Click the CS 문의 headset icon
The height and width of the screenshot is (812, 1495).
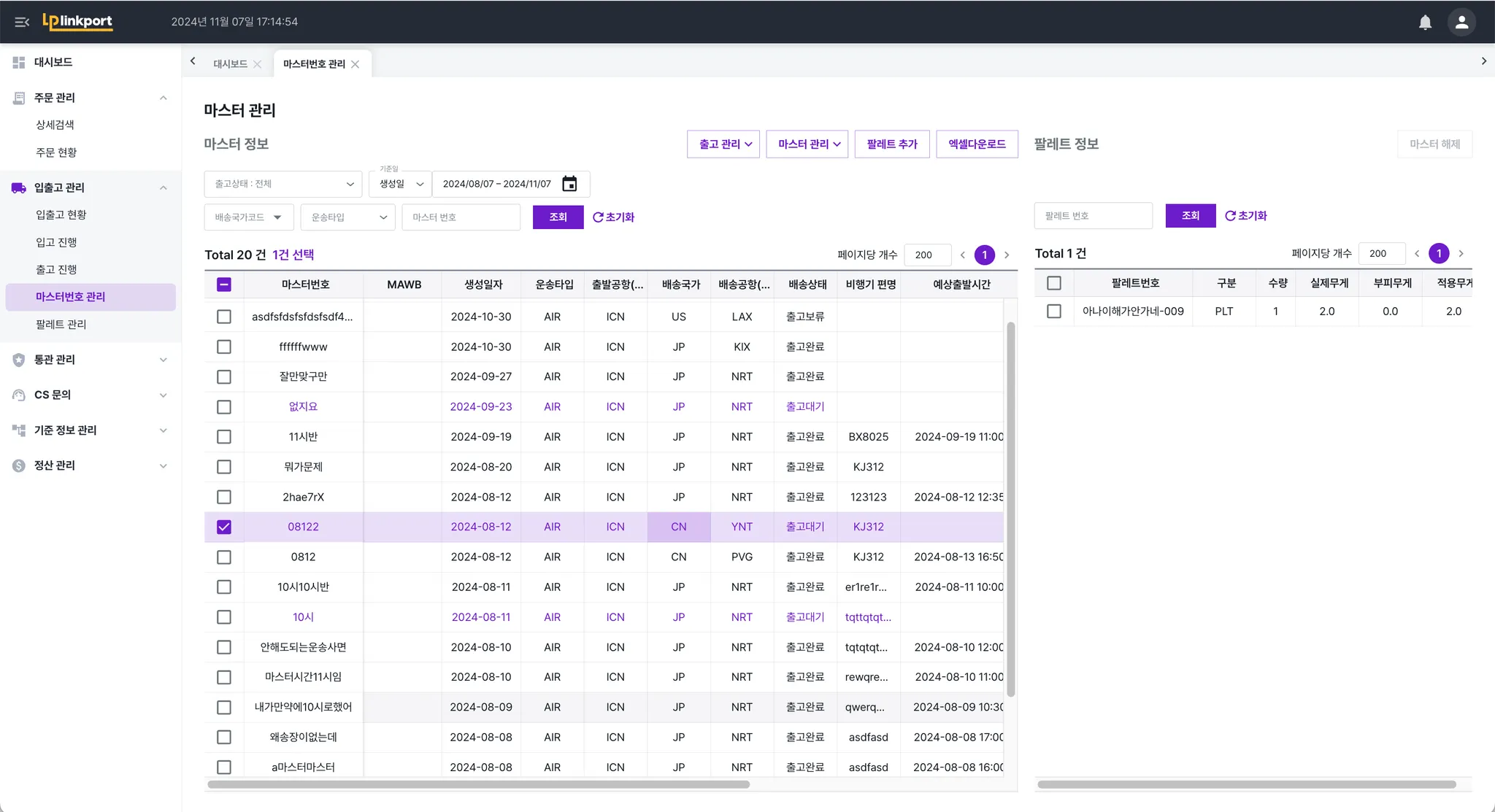(19, 395)
